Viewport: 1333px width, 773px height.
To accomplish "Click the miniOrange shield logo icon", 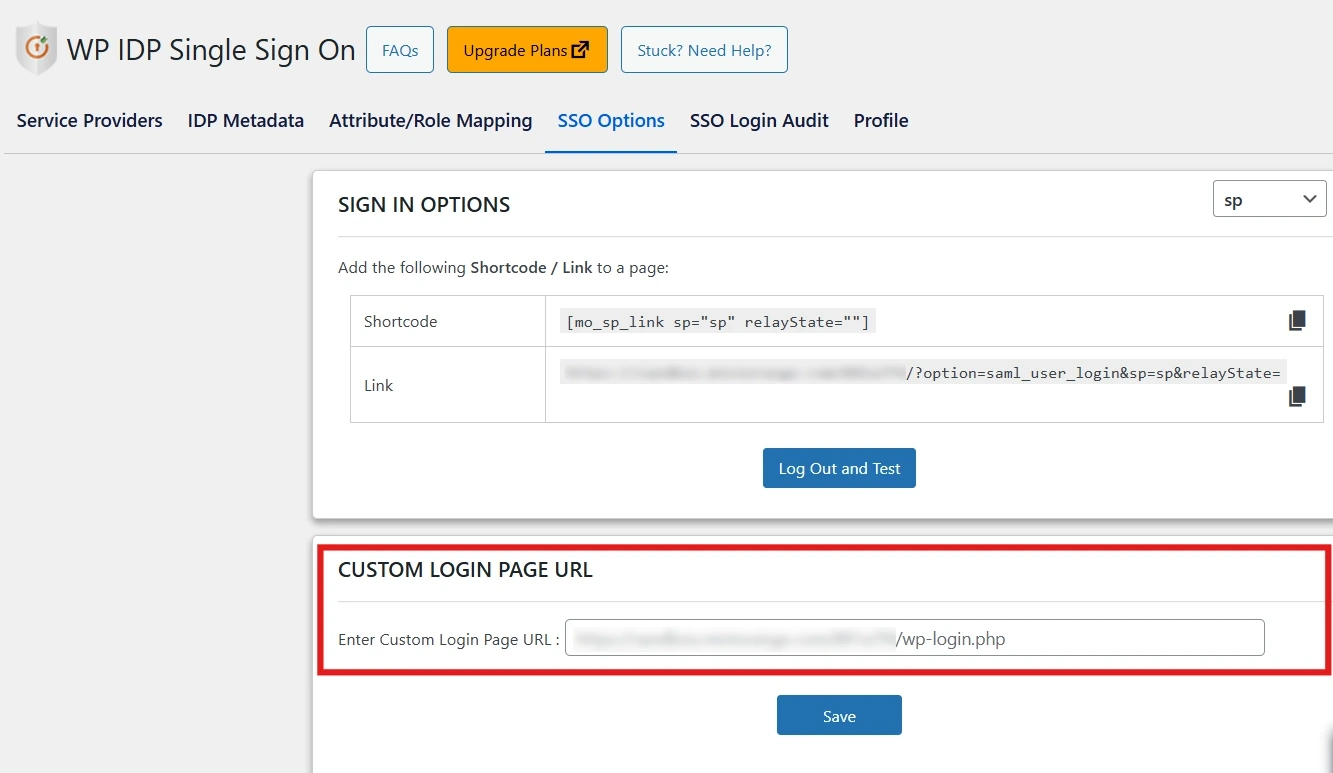I will tap(37, 48).
